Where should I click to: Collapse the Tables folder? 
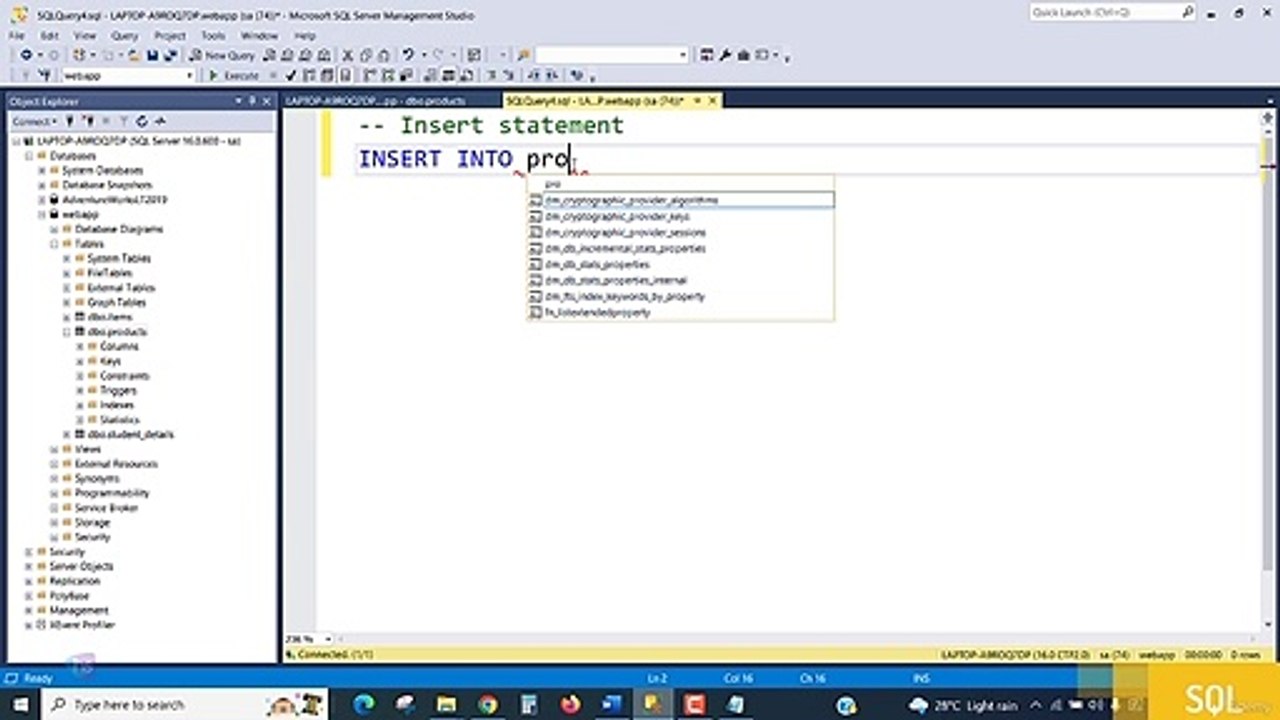[55, 243]
